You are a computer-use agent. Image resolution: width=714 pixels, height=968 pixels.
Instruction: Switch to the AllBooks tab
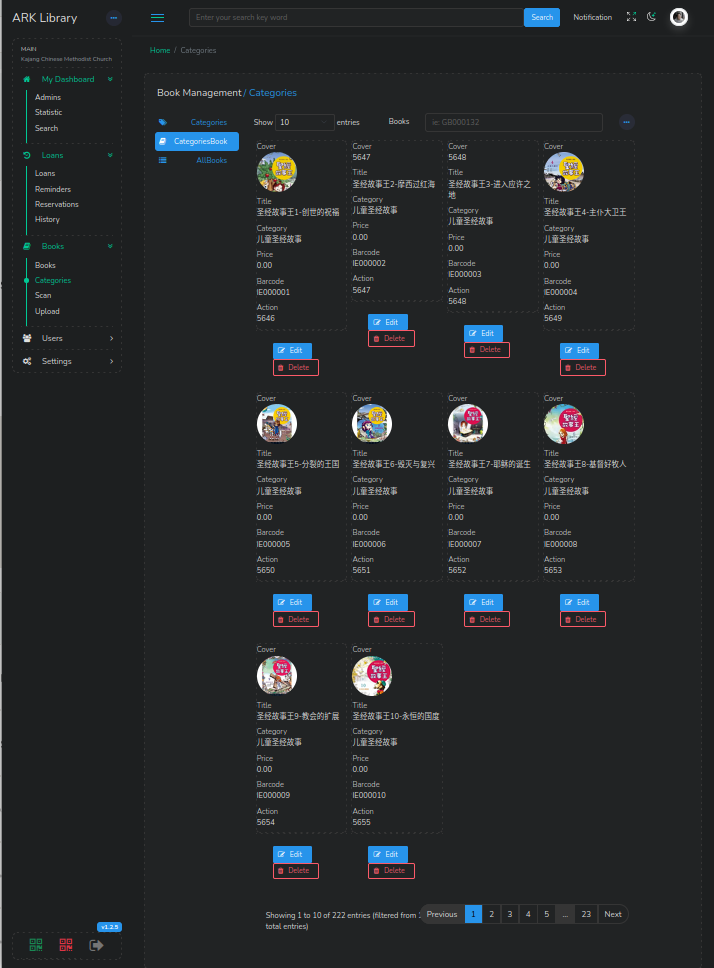pos(211,160)
